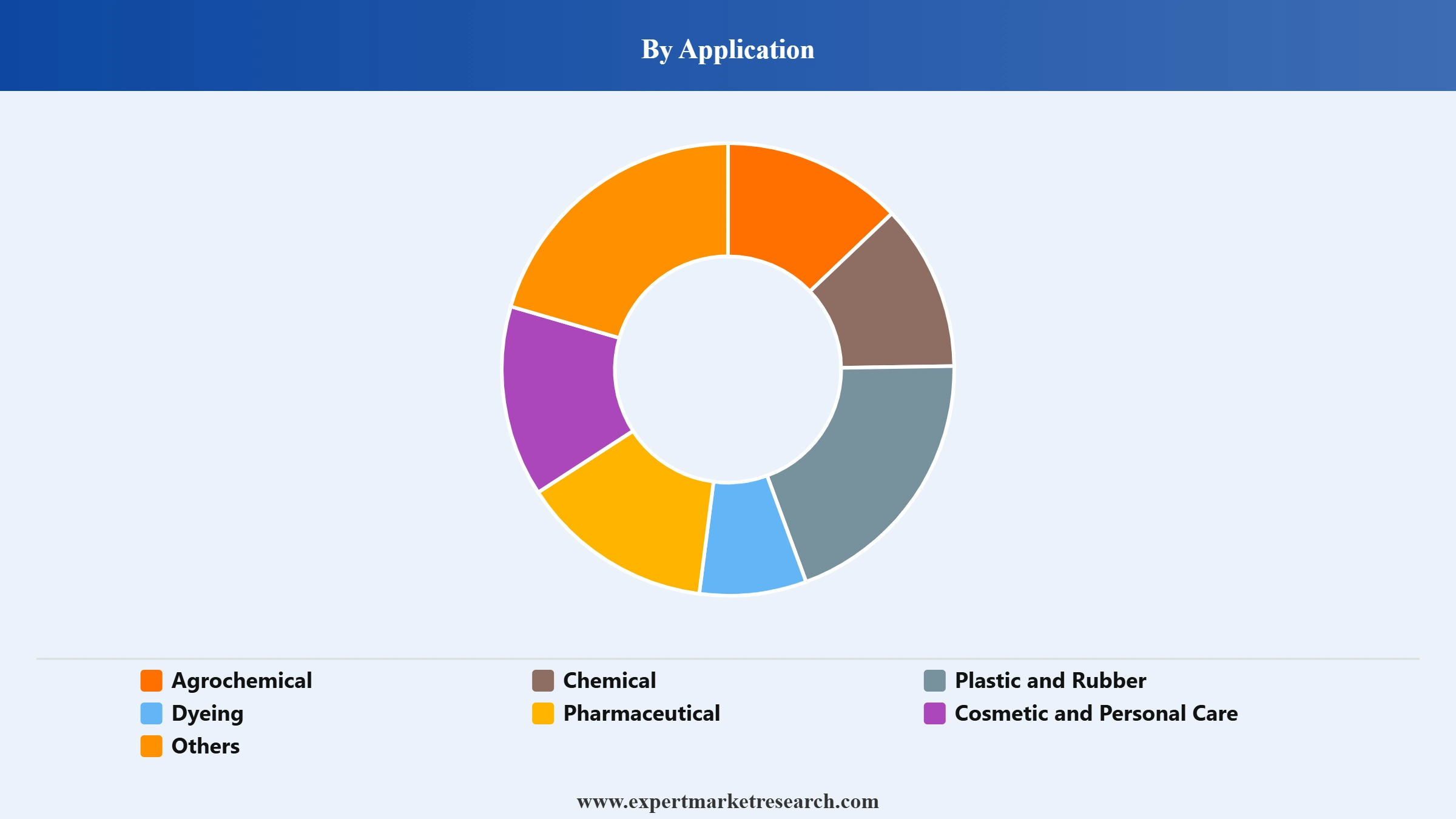Toggle the Chemical legend label
The width and height of the screenshot is (1456, 819).
tap(610, 681)
